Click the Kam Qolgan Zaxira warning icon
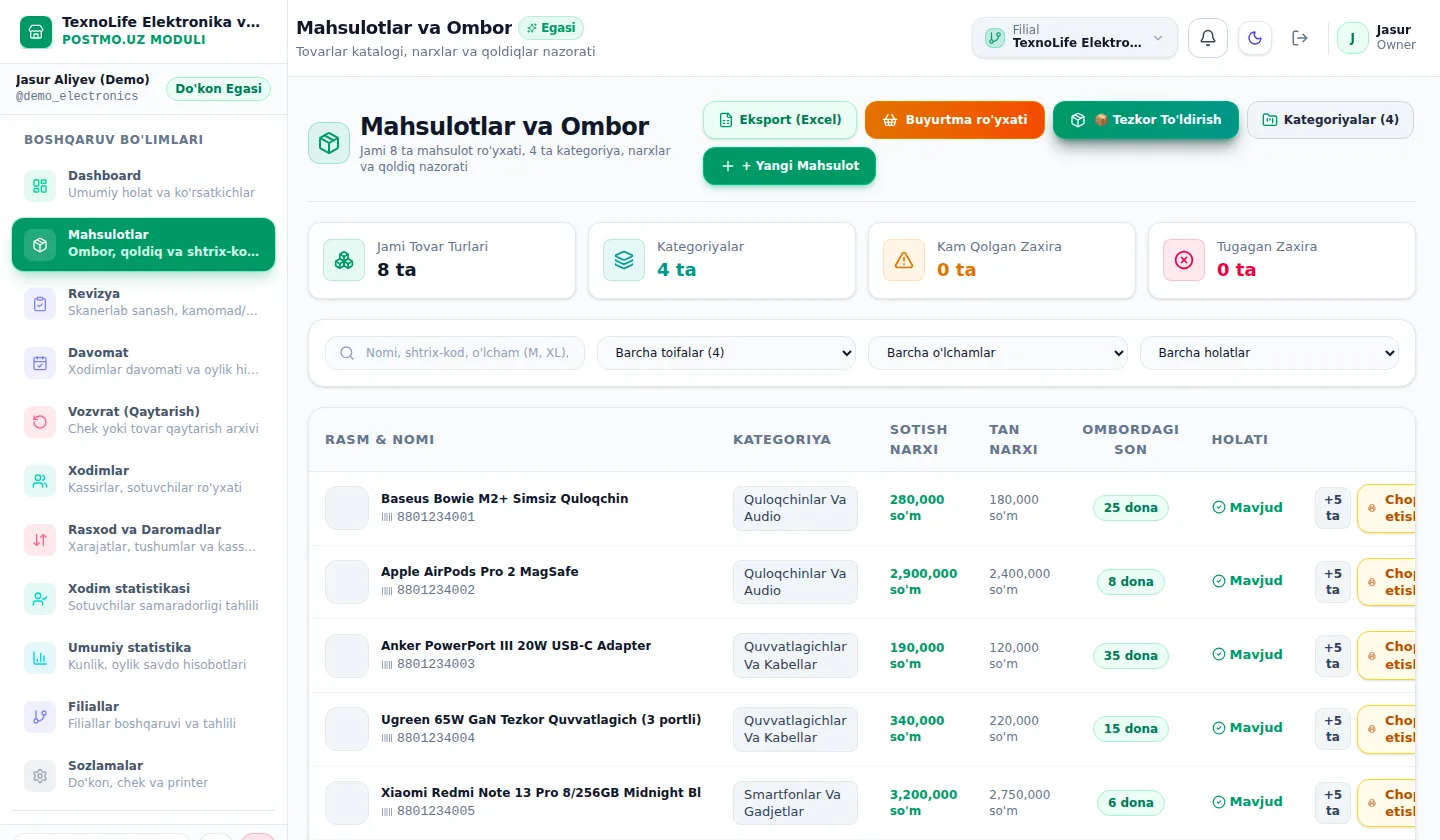 pyautogui.click(x=904, y=260)
